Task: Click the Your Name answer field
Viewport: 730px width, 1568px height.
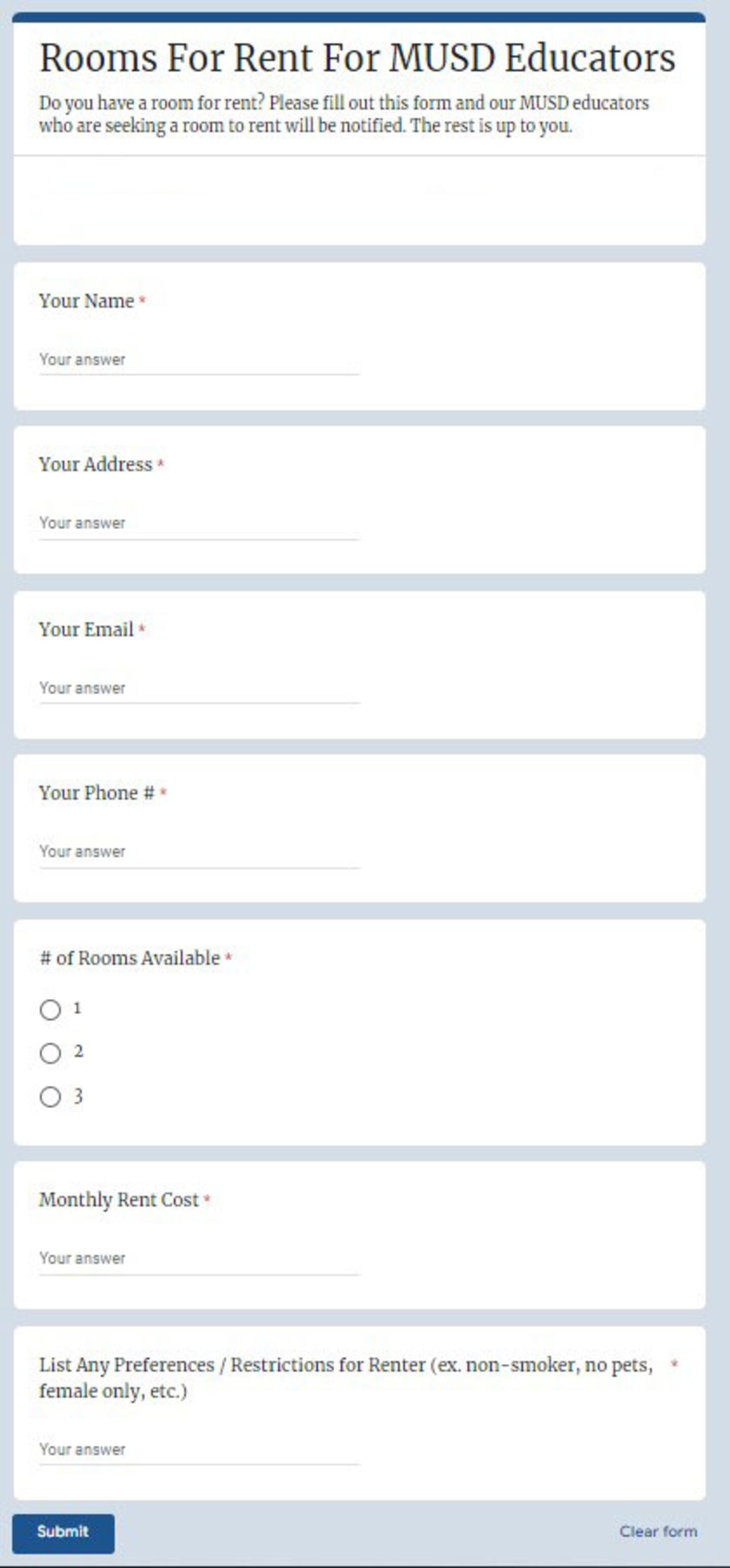Action: 199,360
